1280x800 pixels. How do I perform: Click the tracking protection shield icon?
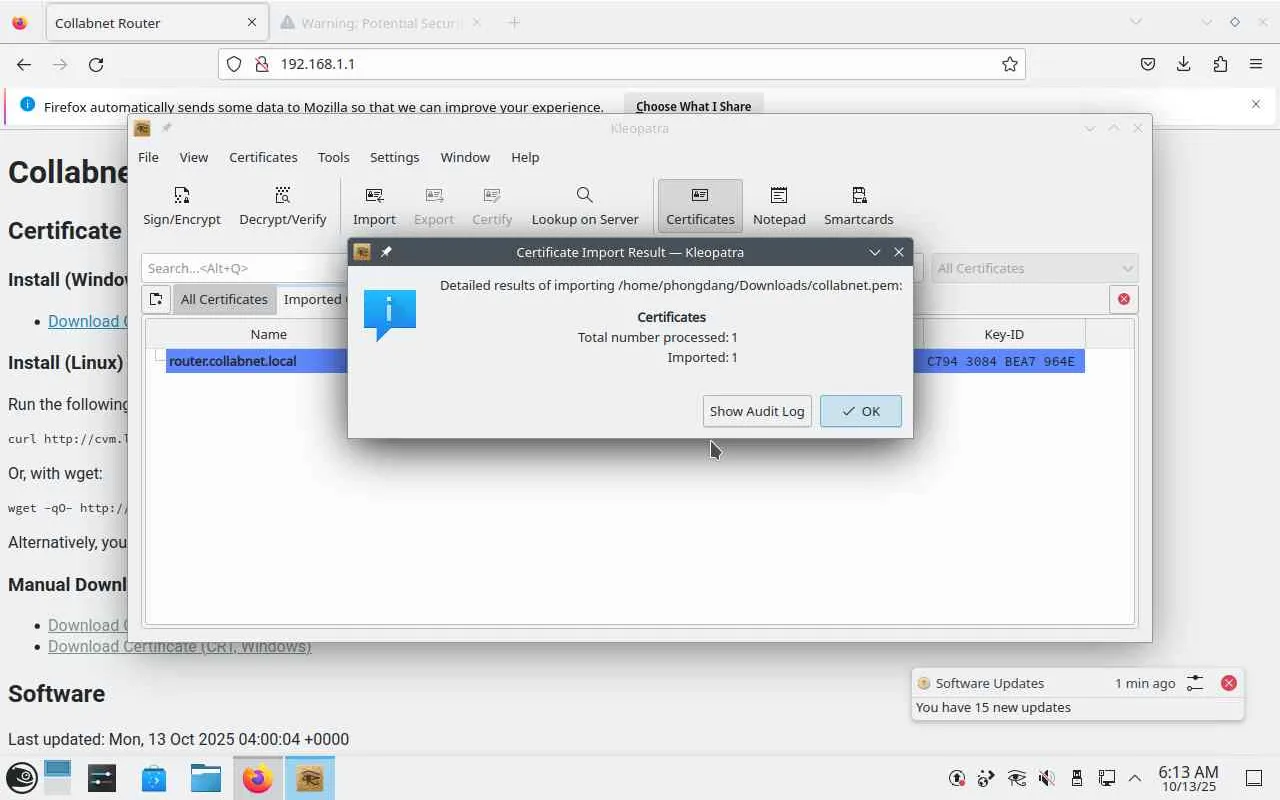click(234, 64)
